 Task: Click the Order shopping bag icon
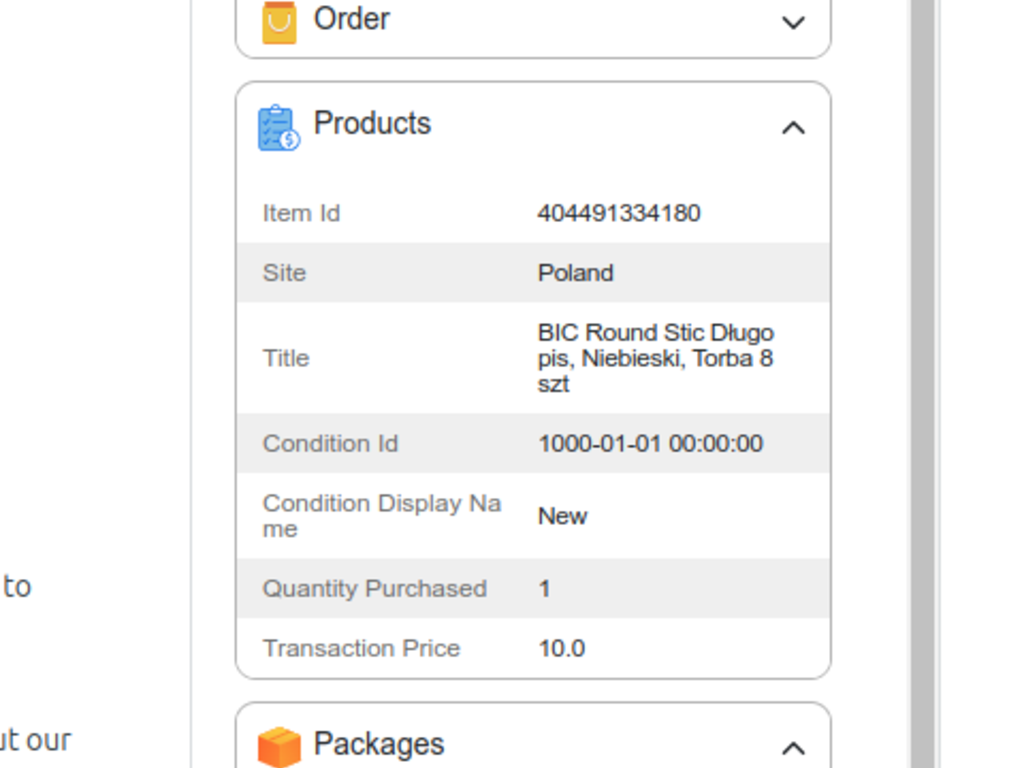[279, 21]
